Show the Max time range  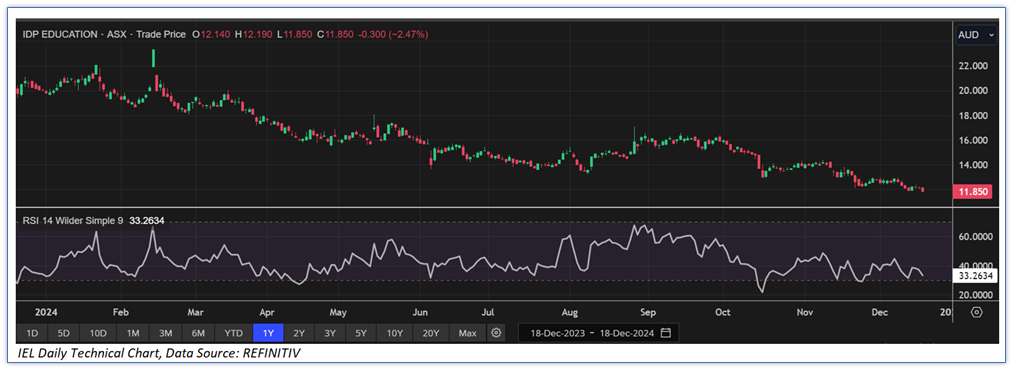coord(467,333)
